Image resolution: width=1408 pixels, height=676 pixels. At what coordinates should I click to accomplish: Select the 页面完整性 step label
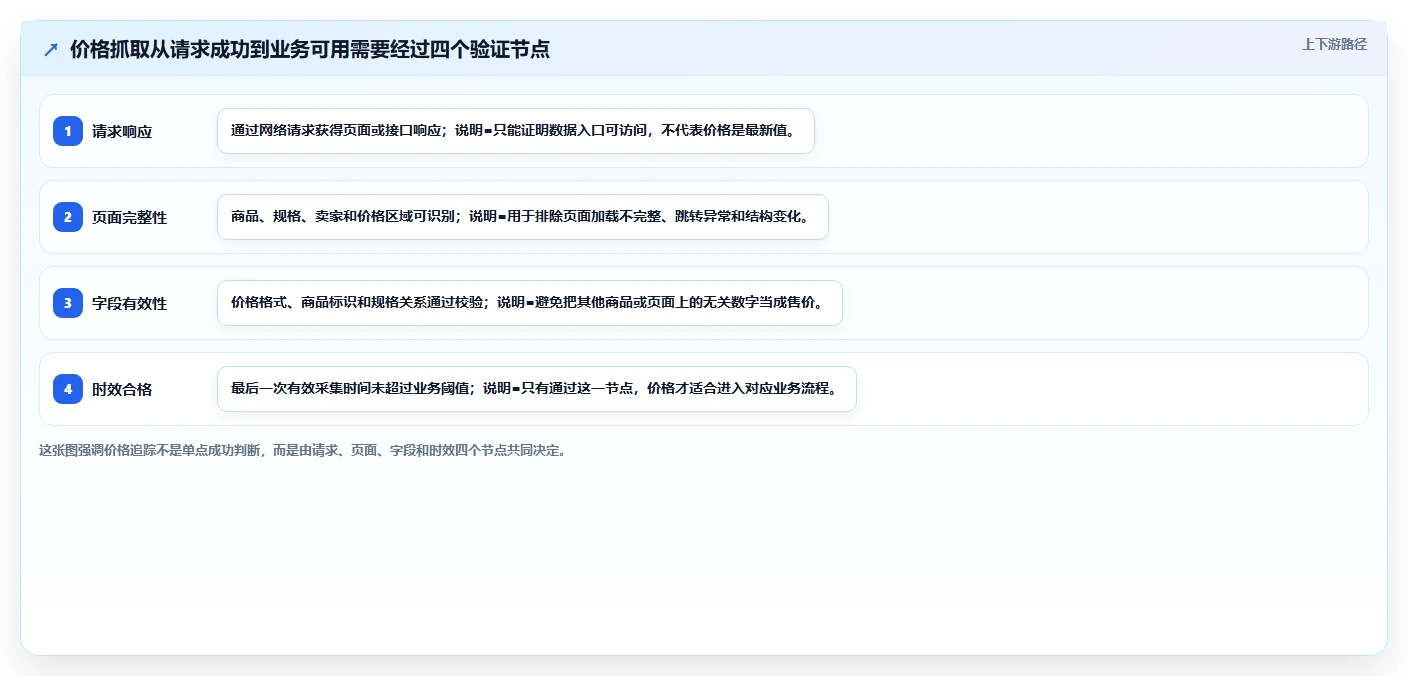(x=129, y=217)
